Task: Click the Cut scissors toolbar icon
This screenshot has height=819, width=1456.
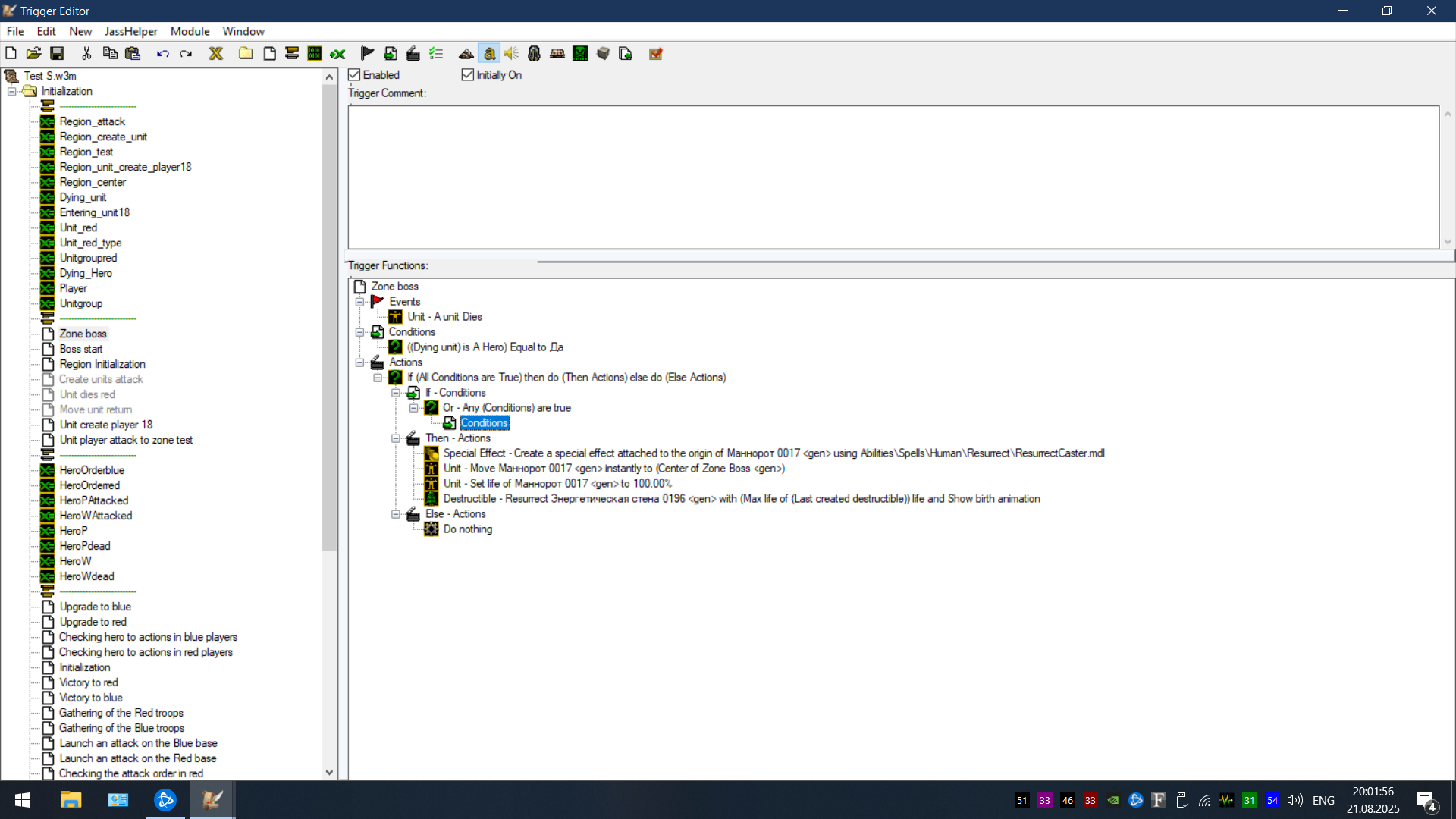Action: coord(86,53)
